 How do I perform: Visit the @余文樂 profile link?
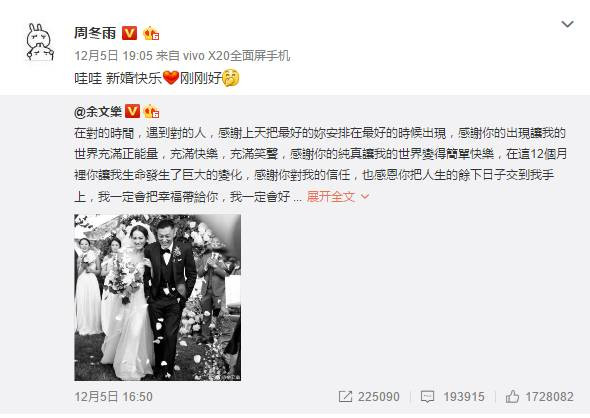[98, 111]
